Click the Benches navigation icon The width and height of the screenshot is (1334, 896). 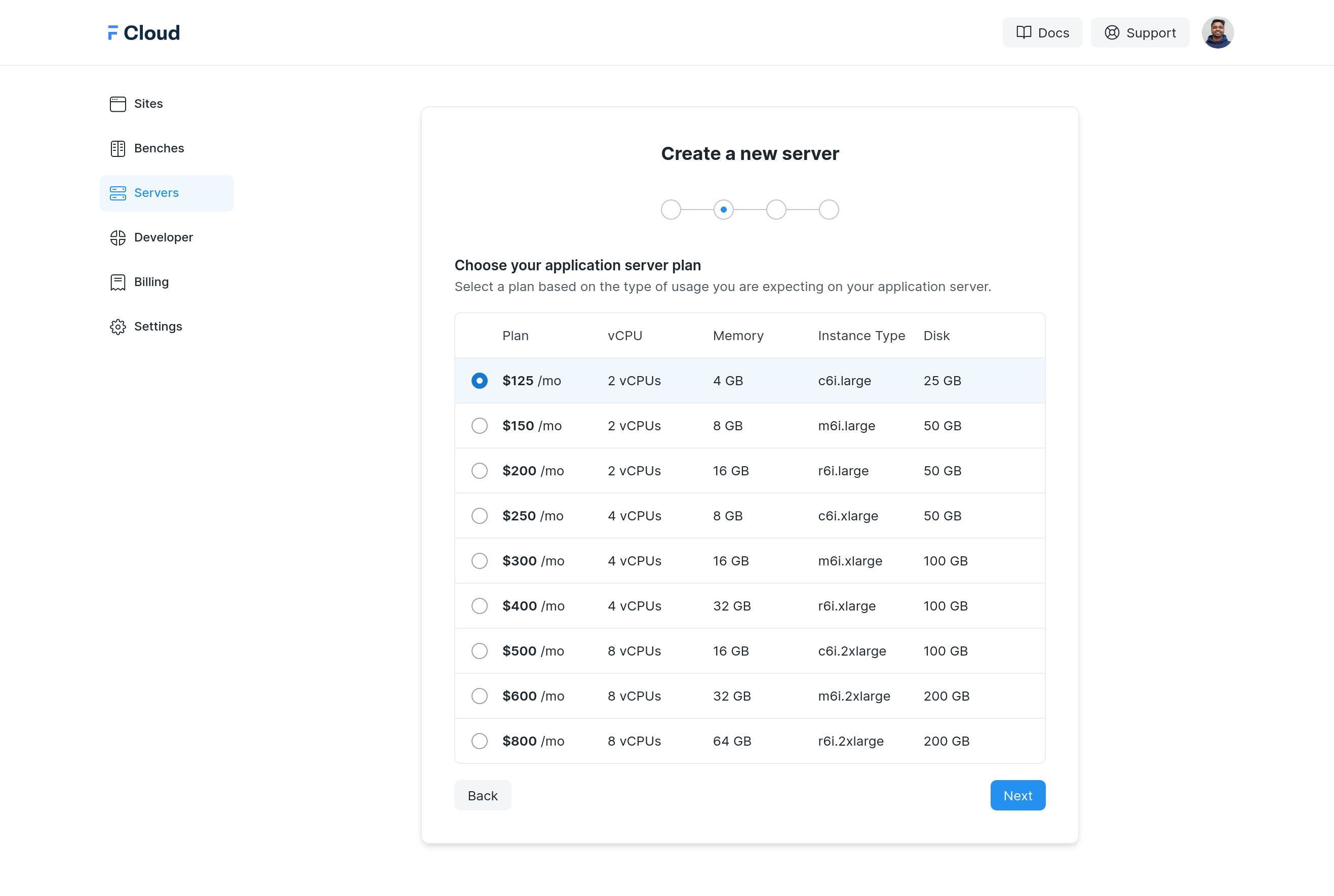pos(117,148)
